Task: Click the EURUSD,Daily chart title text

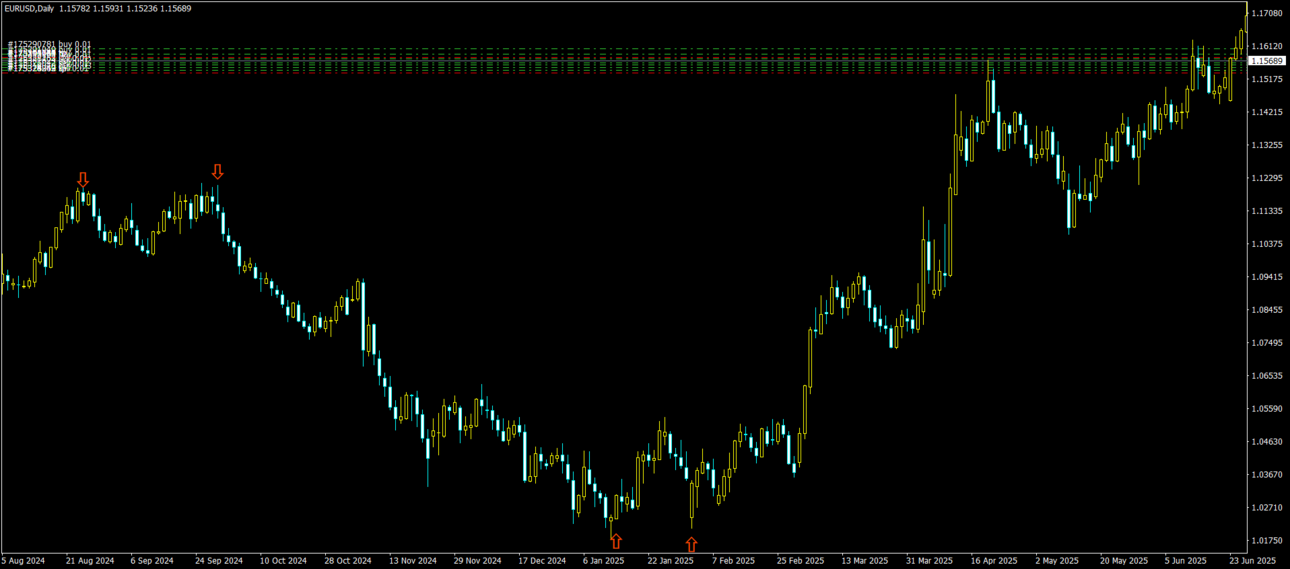Action: click(29, 8)
